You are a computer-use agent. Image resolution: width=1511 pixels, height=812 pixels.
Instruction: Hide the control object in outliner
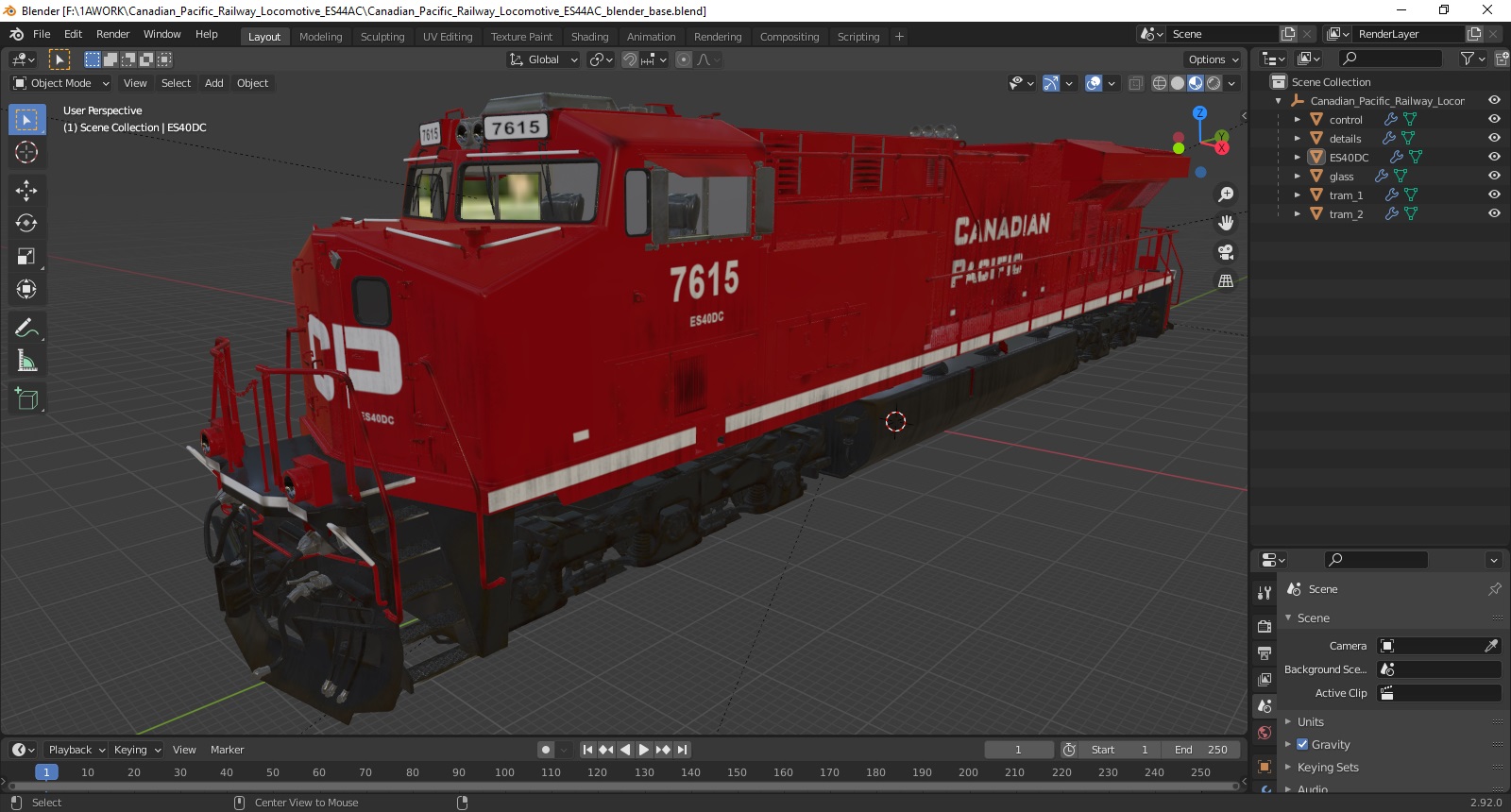click(1494, 119)
